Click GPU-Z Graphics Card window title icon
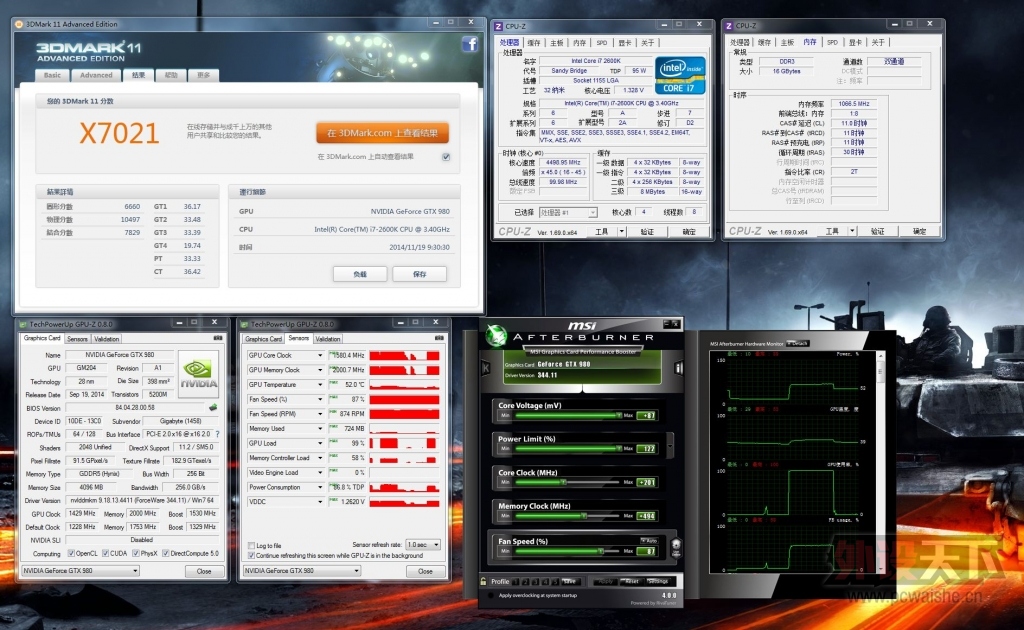The width and height of the screenshot is (1024, 630). click(23, 324)
